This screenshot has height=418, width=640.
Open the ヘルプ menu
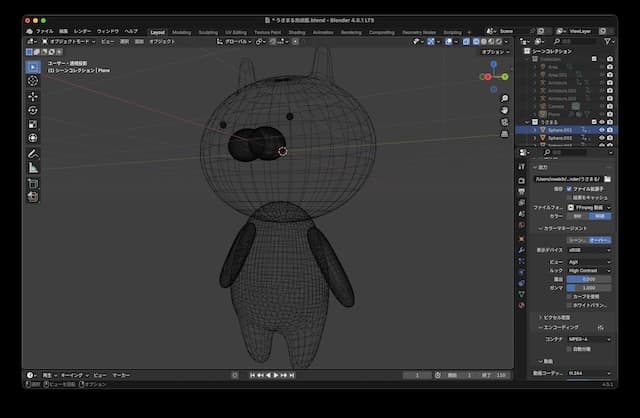coord(131,31)
